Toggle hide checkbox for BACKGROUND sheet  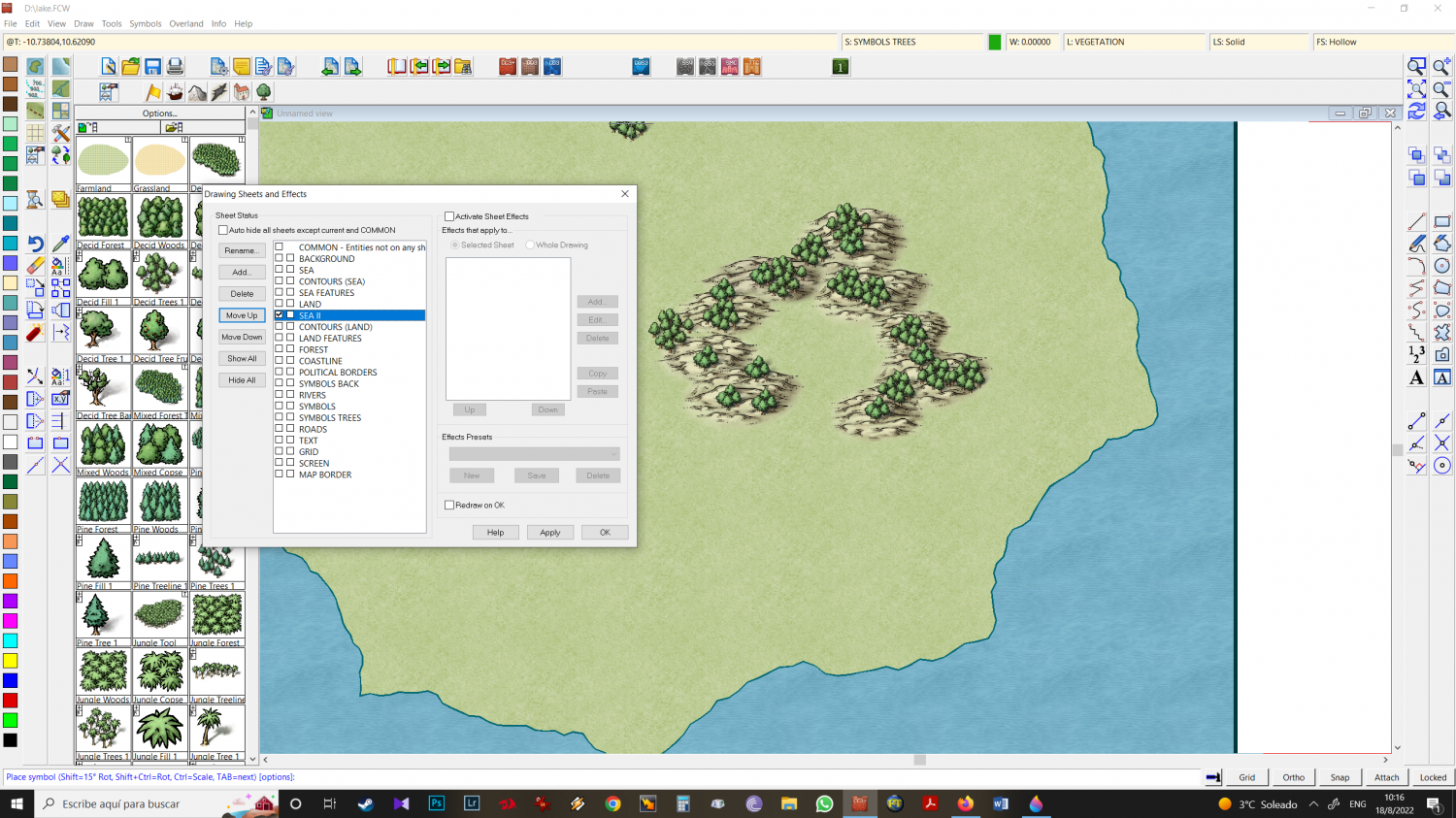click(x=290, y=258)
